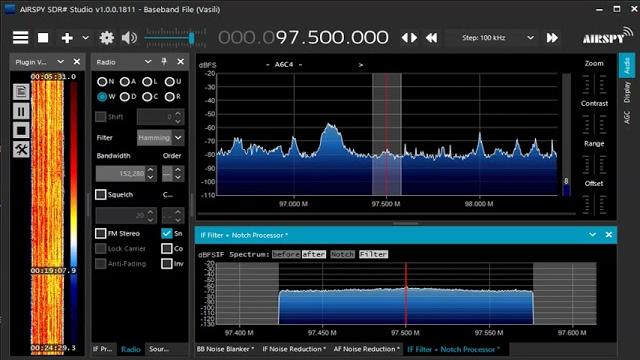Click the stop square icon in plugin sidebar
This screenshot has height=360, width=640.
tap(21, 131)
